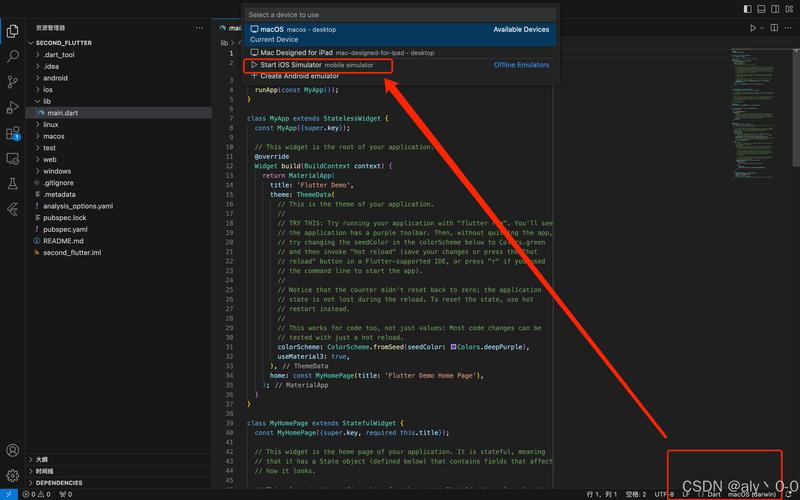
Task: Open second_flutter.iml file
Action: 118,253
